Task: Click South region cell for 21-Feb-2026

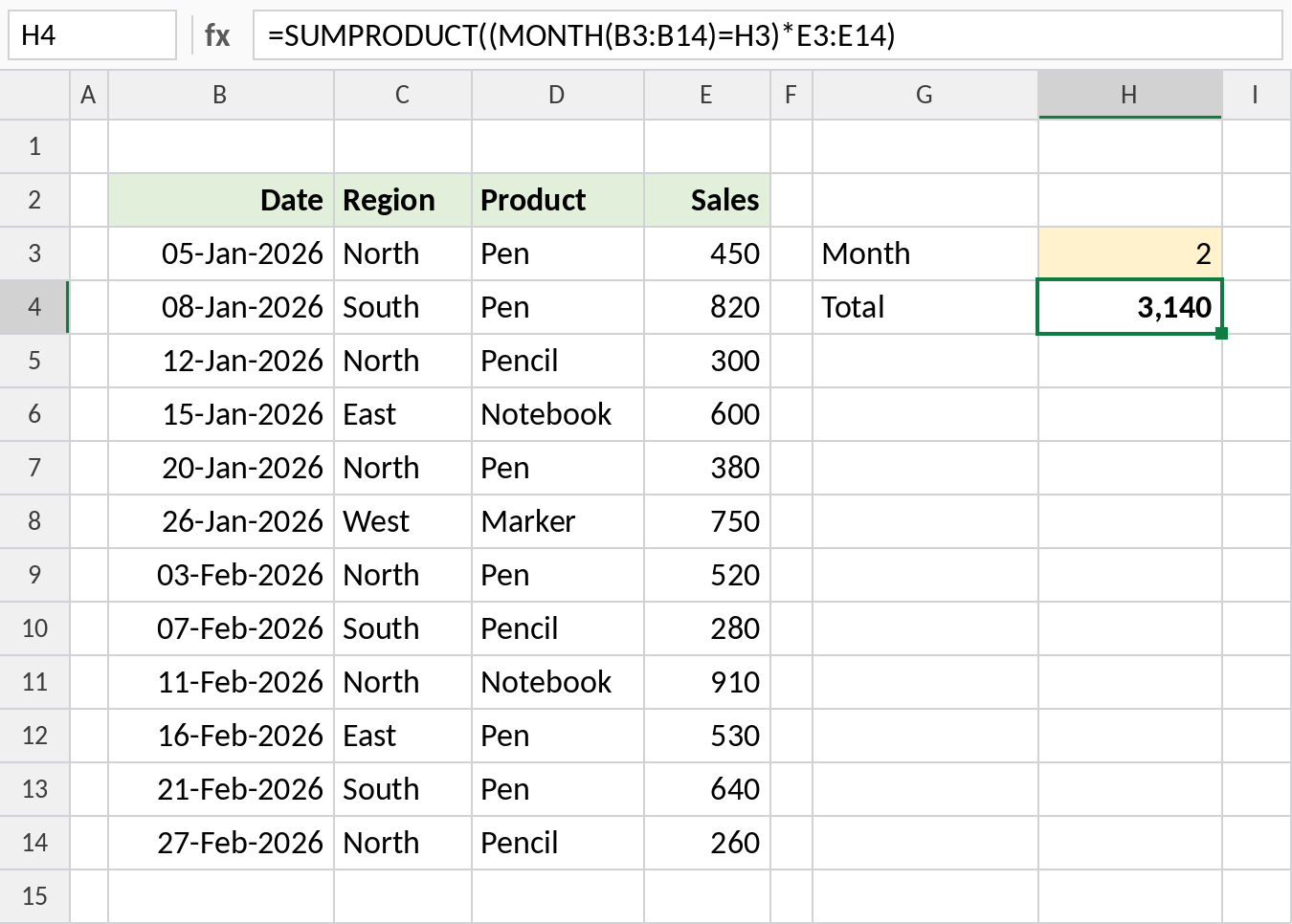Action: point(403,789)
